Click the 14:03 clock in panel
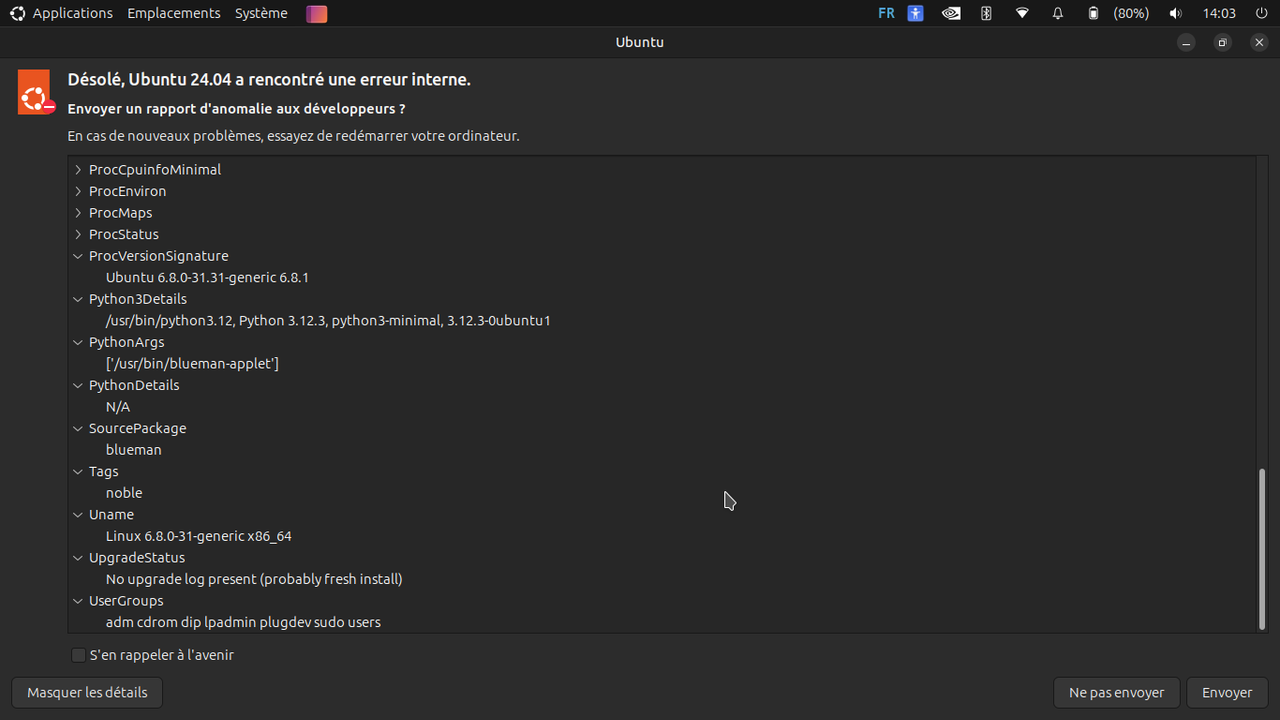The width and height of the screenshot is (1280, 720). (x=1219, y=13)
